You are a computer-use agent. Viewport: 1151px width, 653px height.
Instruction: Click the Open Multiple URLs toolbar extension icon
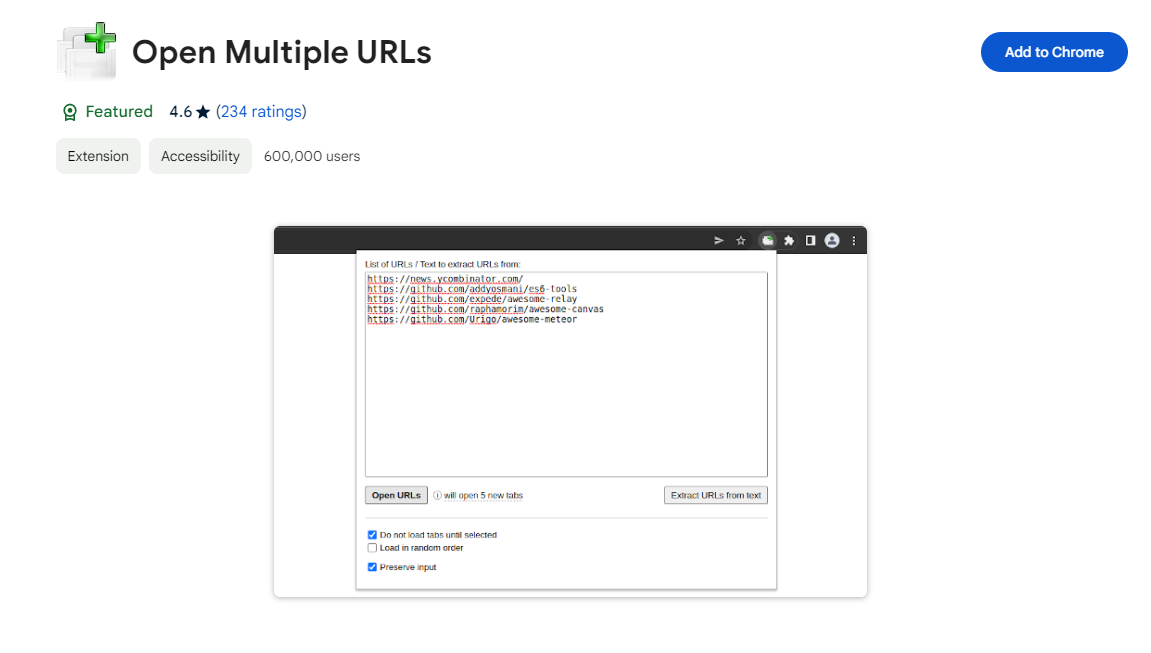(x=767, y=241)
